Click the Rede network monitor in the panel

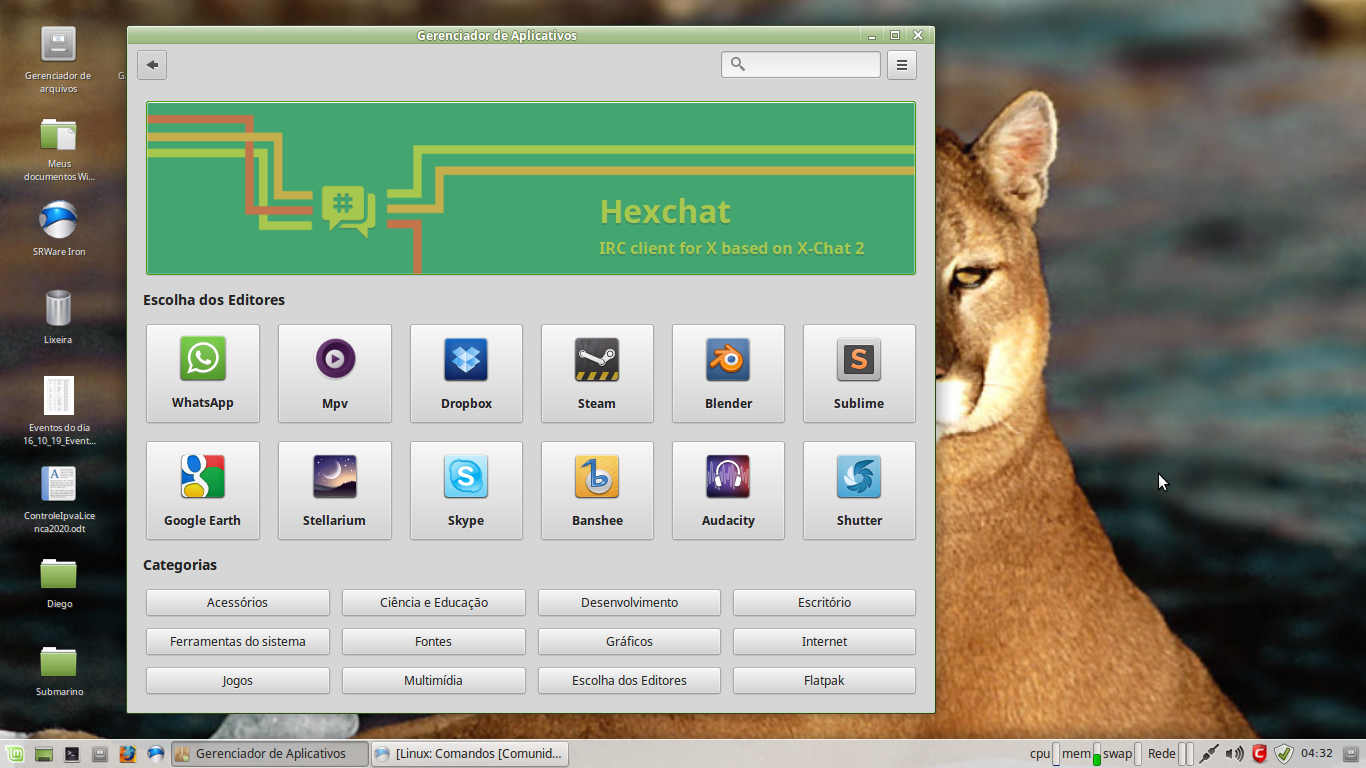click(1170, 754)
